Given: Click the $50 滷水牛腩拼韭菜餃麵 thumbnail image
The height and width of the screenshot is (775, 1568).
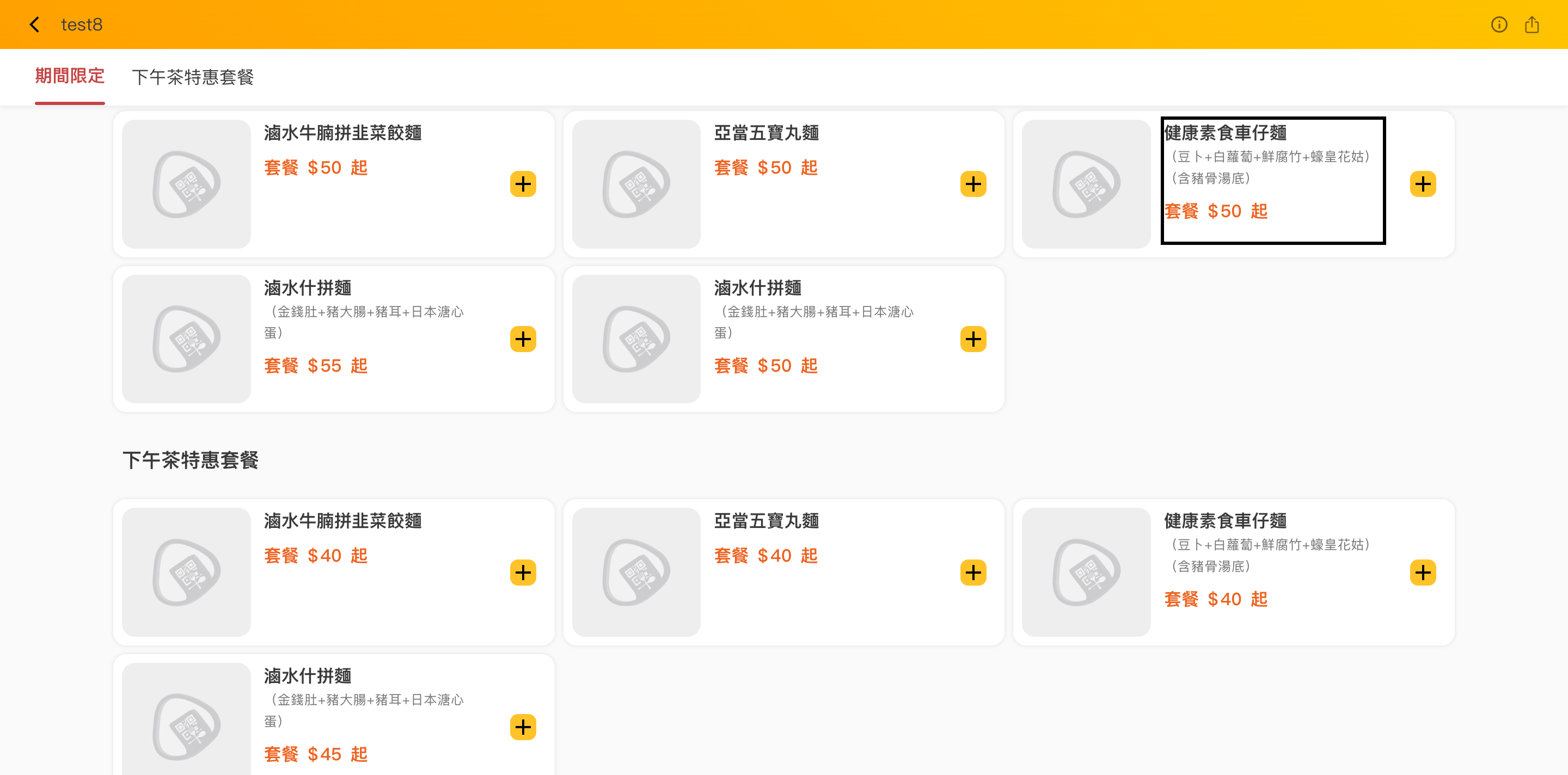Looking at the screenshot, I should point(186,184).
